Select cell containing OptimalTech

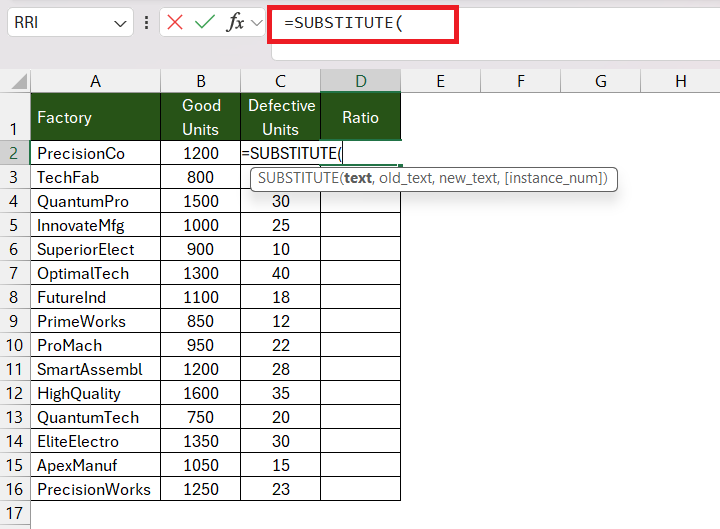pyautogui.click(x=96, y=273)
